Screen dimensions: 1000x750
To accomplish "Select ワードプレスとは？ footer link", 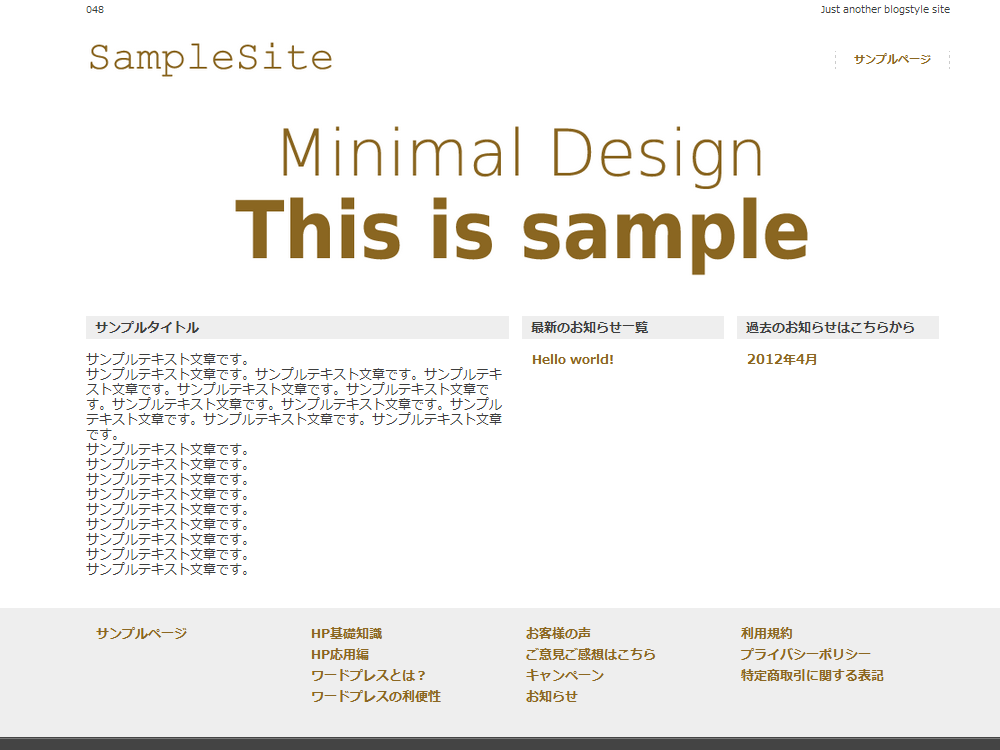I will click(369, 675).
